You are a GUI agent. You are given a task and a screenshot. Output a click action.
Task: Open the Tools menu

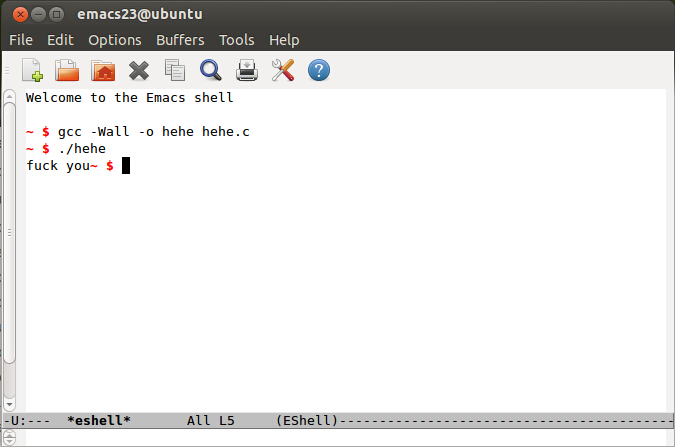237,40
